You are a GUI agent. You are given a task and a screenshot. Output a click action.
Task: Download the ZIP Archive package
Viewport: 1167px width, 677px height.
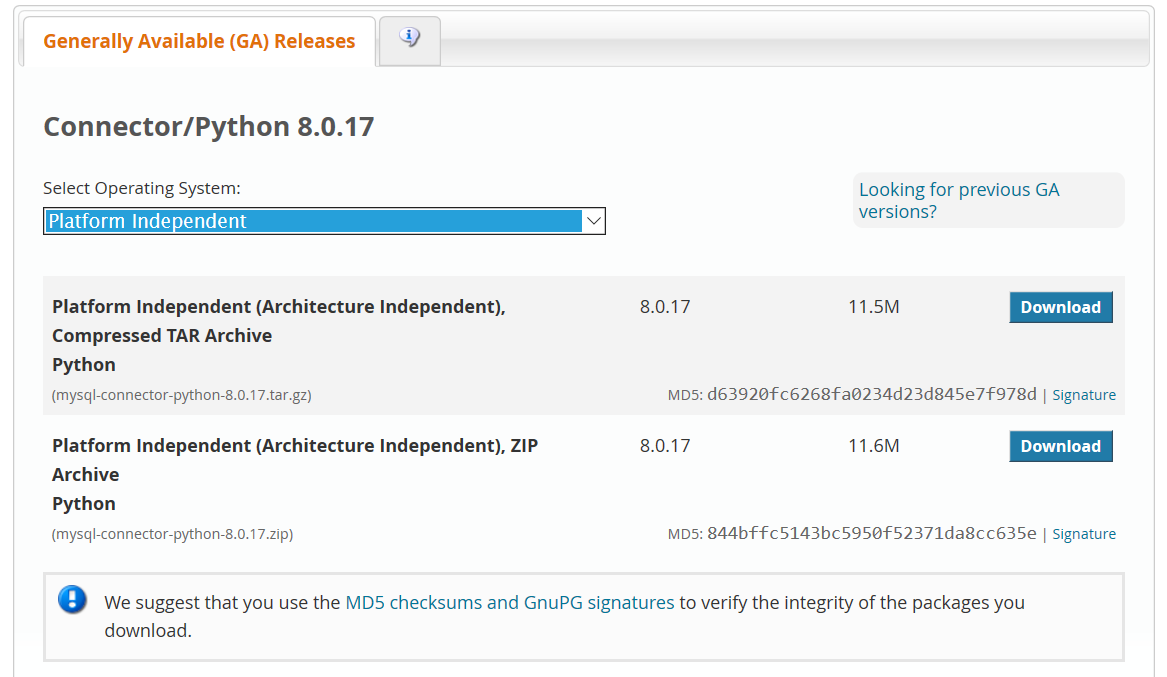pos(1061,446)
